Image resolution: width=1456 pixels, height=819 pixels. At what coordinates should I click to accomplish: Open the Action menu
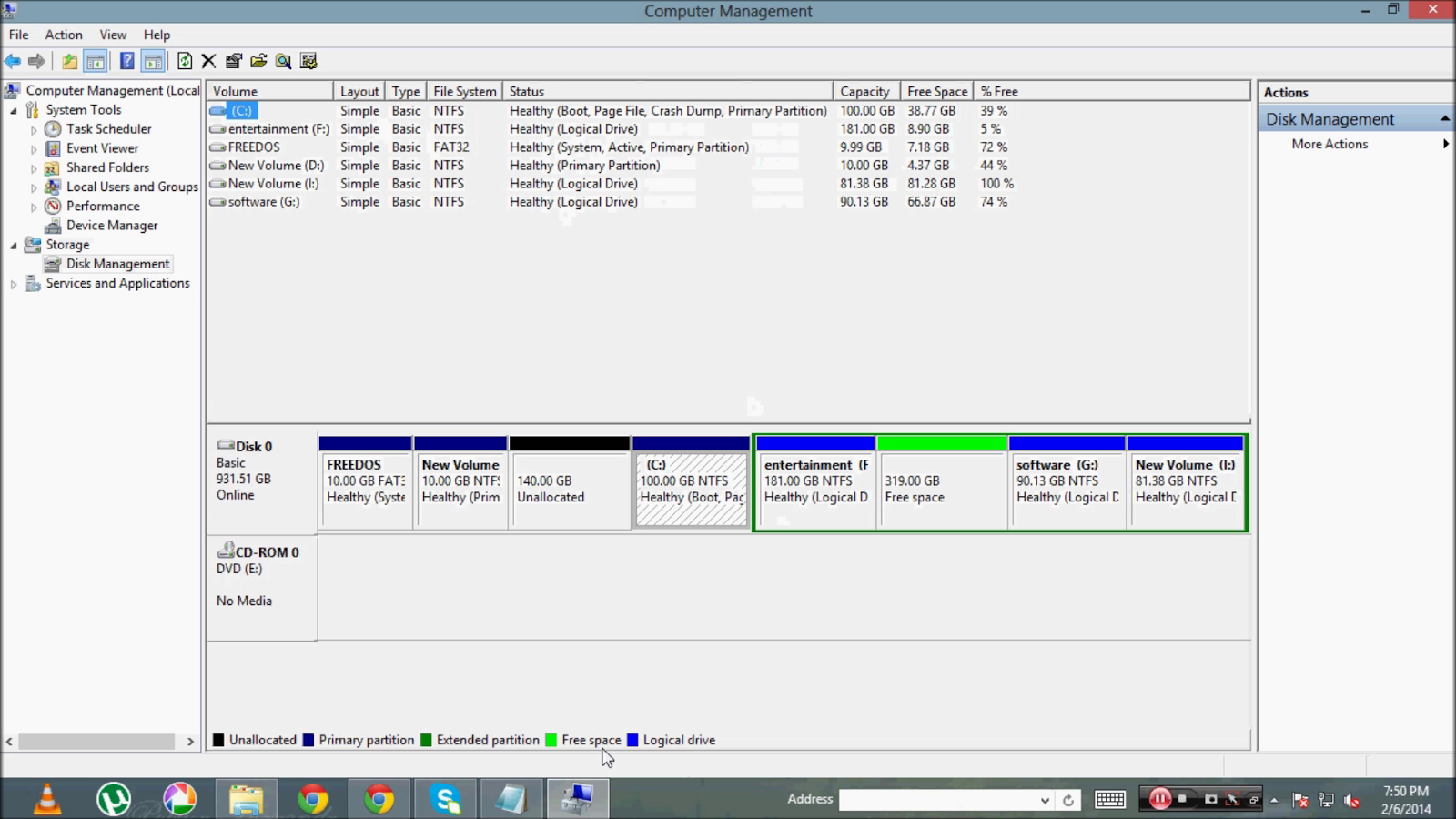click(63, 35)
